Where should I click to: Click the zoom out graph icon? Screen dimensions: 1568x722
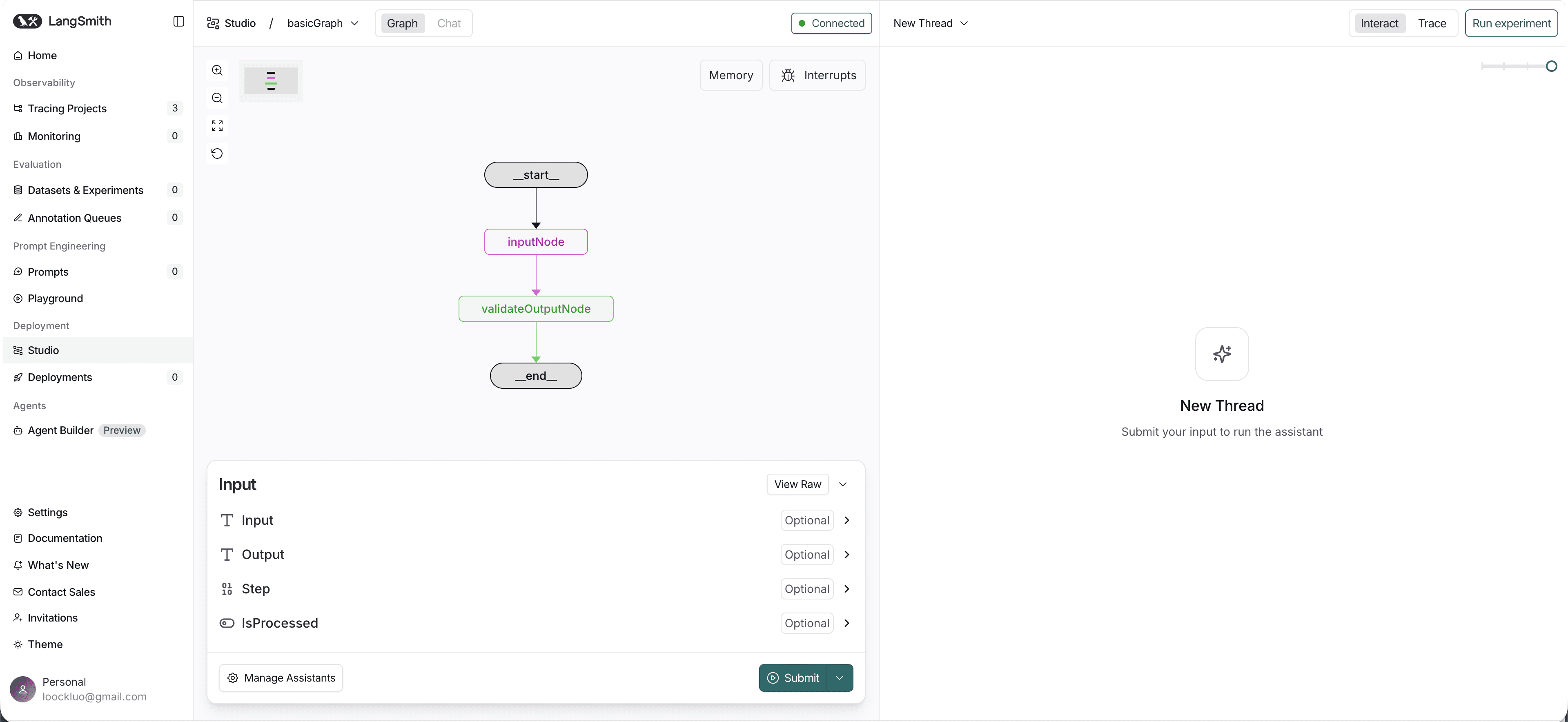(x=217, y=98)
